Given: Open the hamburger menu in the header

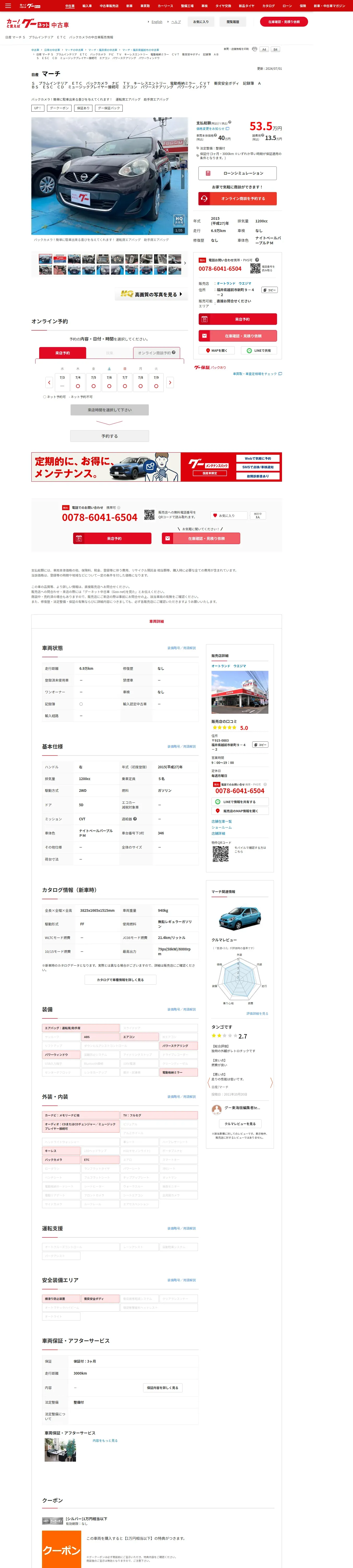Looking at the screenshot, I should pos(8,5).
